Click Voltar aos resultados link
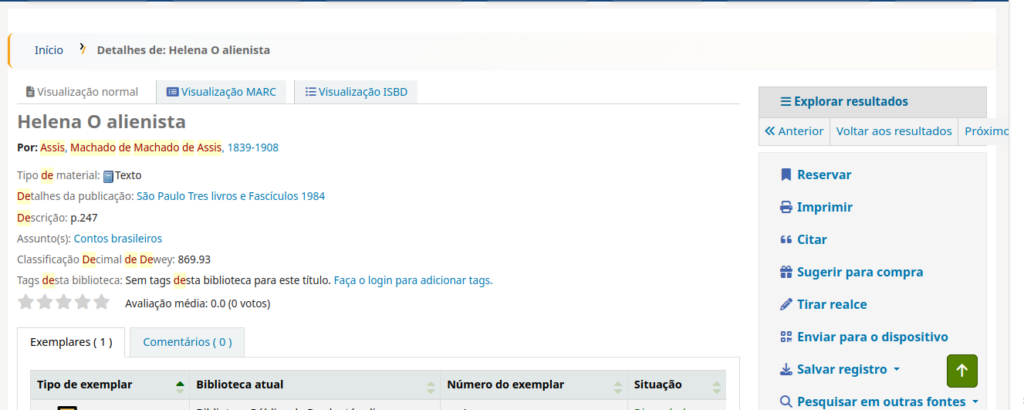The height and width of the screenshot is (410, 1024). pos(893,131)
